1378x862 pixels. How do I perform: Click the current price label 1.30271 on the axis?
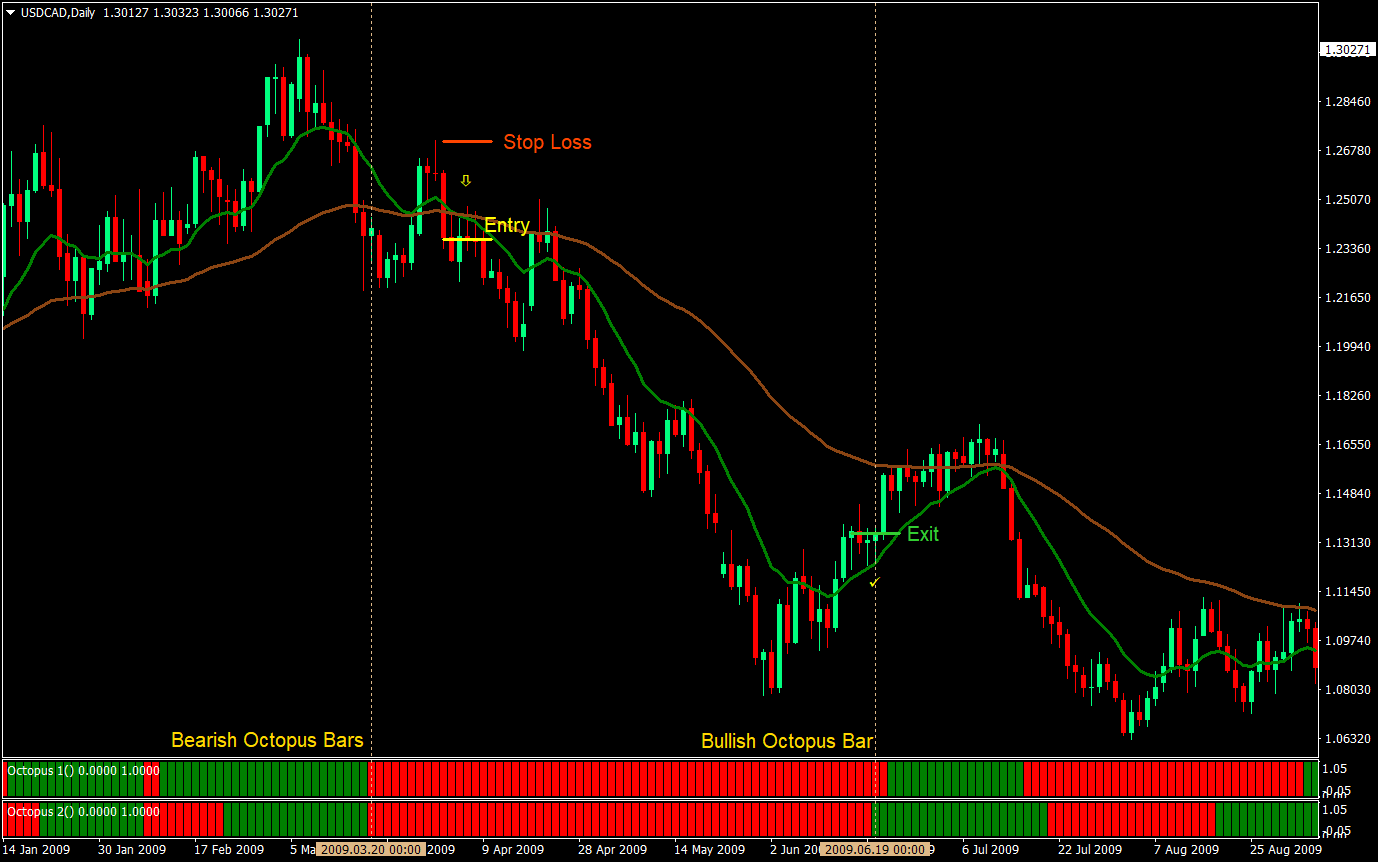coord(1346,47)
